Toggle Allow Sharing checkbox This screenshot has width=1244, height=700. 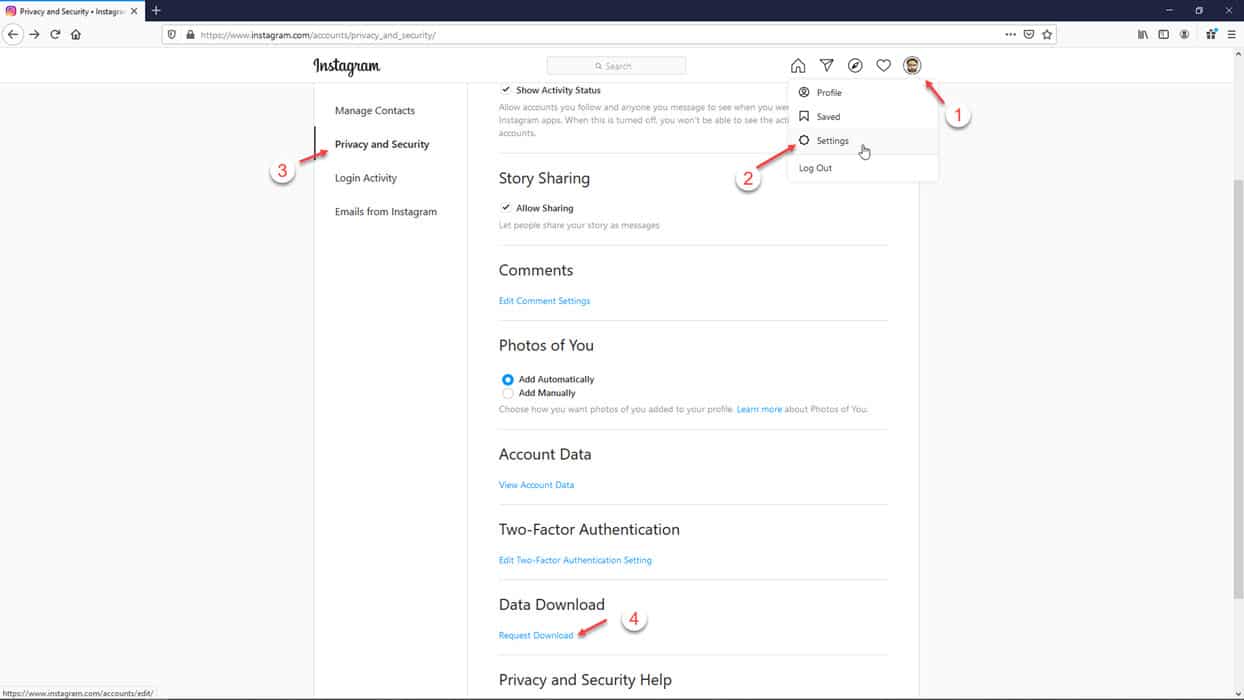(505, 208)
